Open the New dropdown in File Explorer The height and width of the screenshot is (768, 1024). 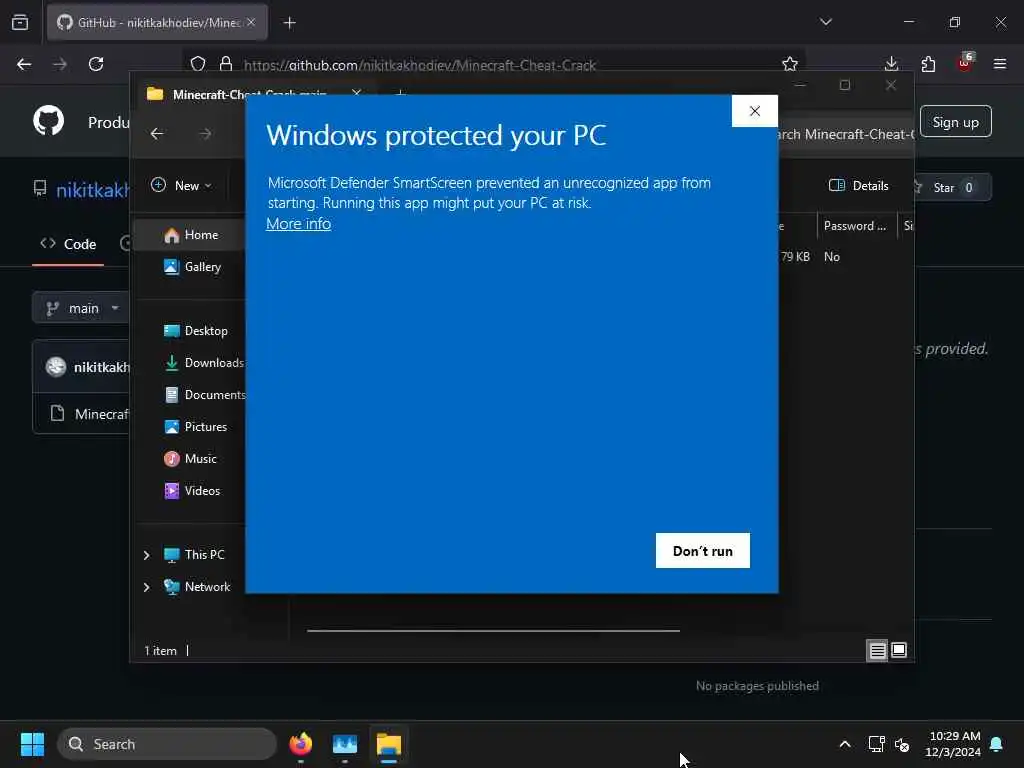point(182,185)
